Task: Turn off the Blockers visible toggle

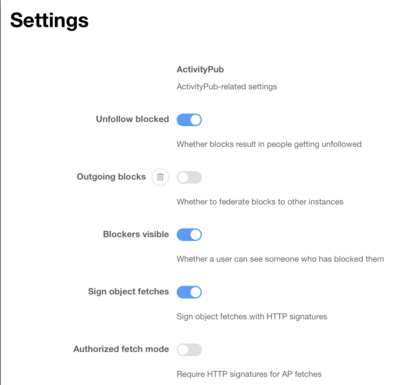Action: [x=189, y=235]
